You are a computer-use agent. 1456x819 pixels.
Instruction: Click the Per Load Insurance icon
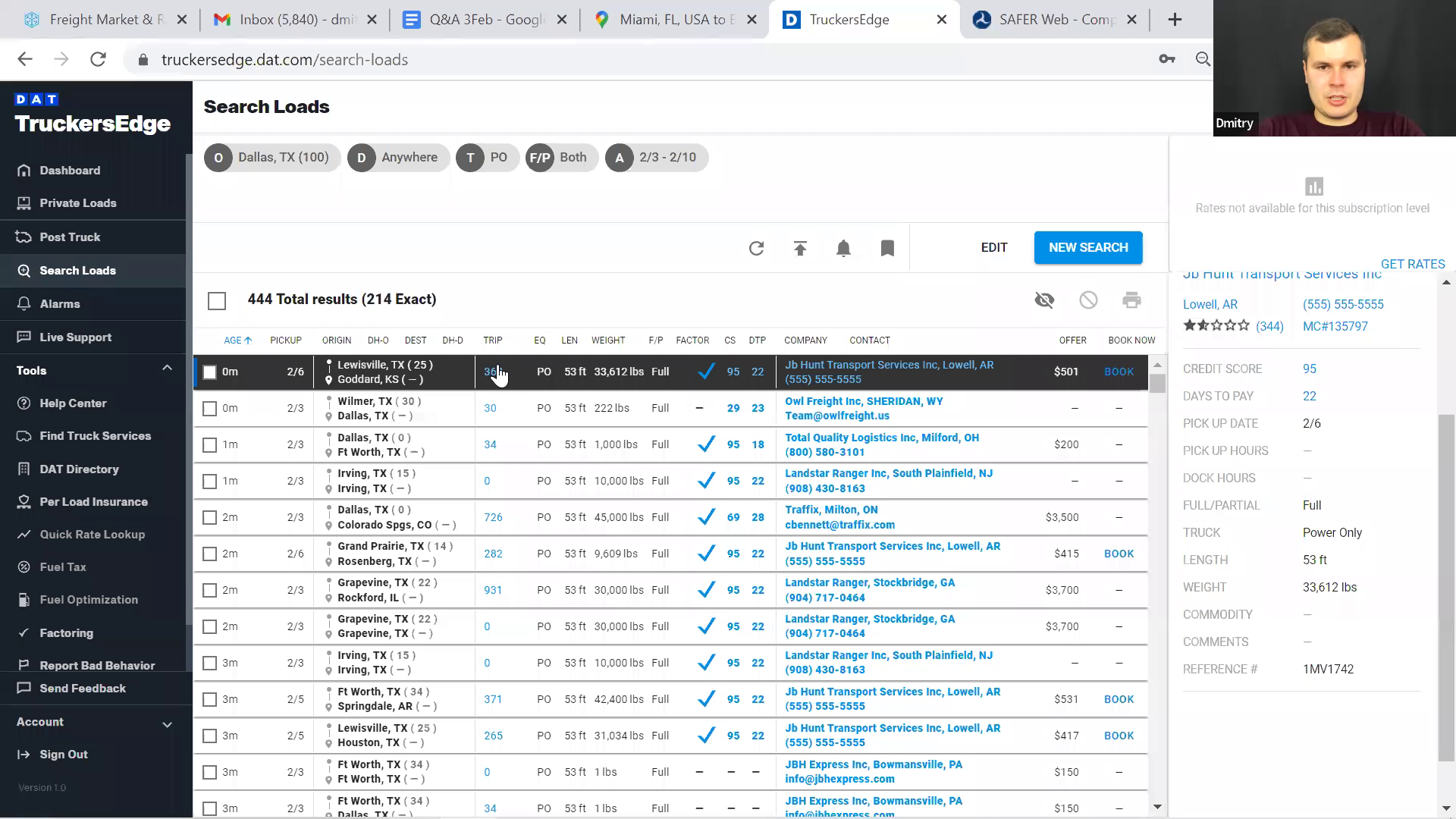click(24, 502)
